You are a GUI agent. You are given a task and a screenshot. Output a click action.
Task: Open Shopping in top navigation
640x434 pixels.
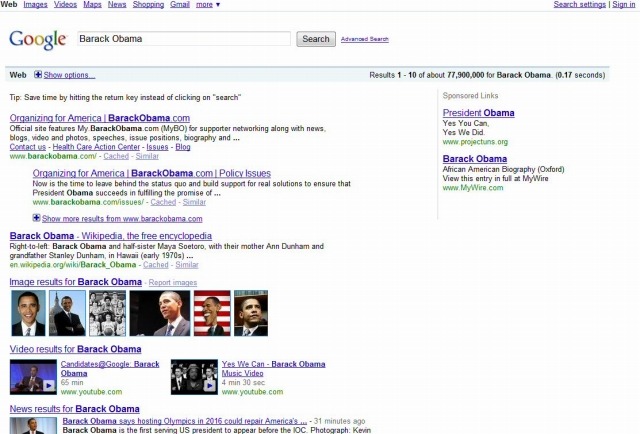(x=148, y=4)
